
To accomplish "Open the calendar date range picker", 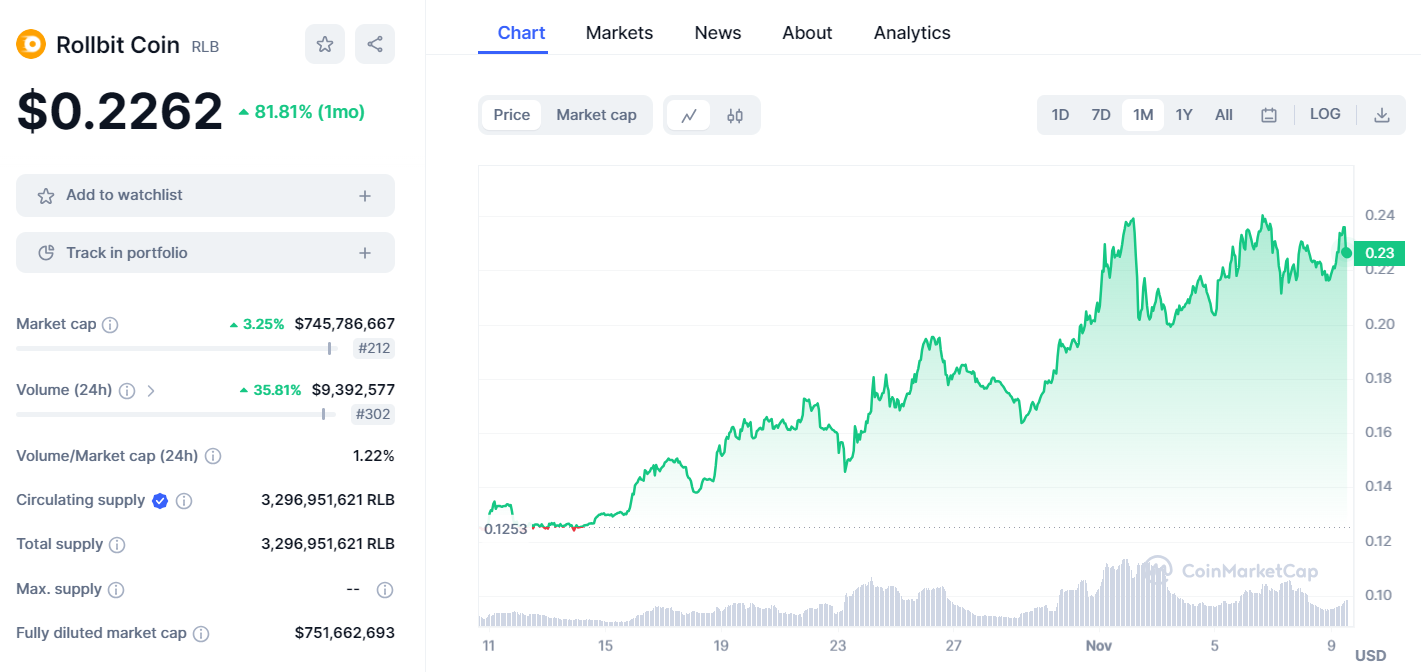I will (x=1269, y=115).
